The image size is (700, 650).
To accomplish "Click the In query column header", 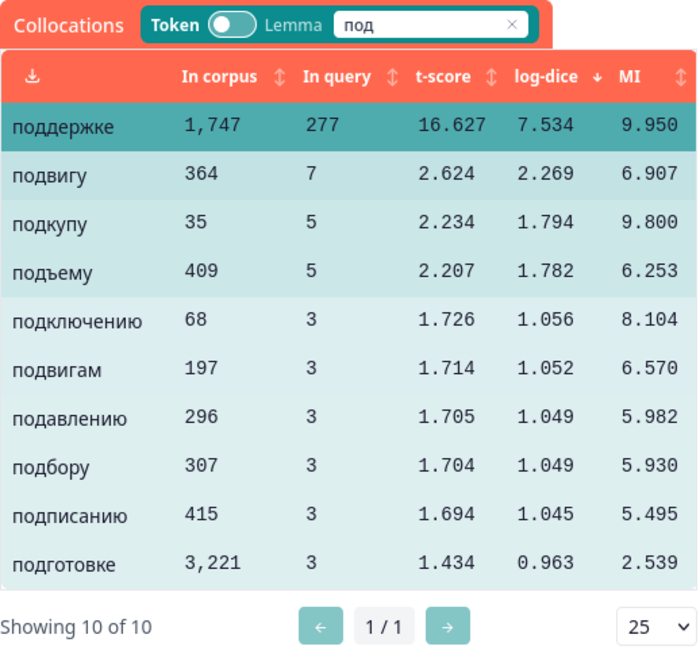I will coord(337,77).
